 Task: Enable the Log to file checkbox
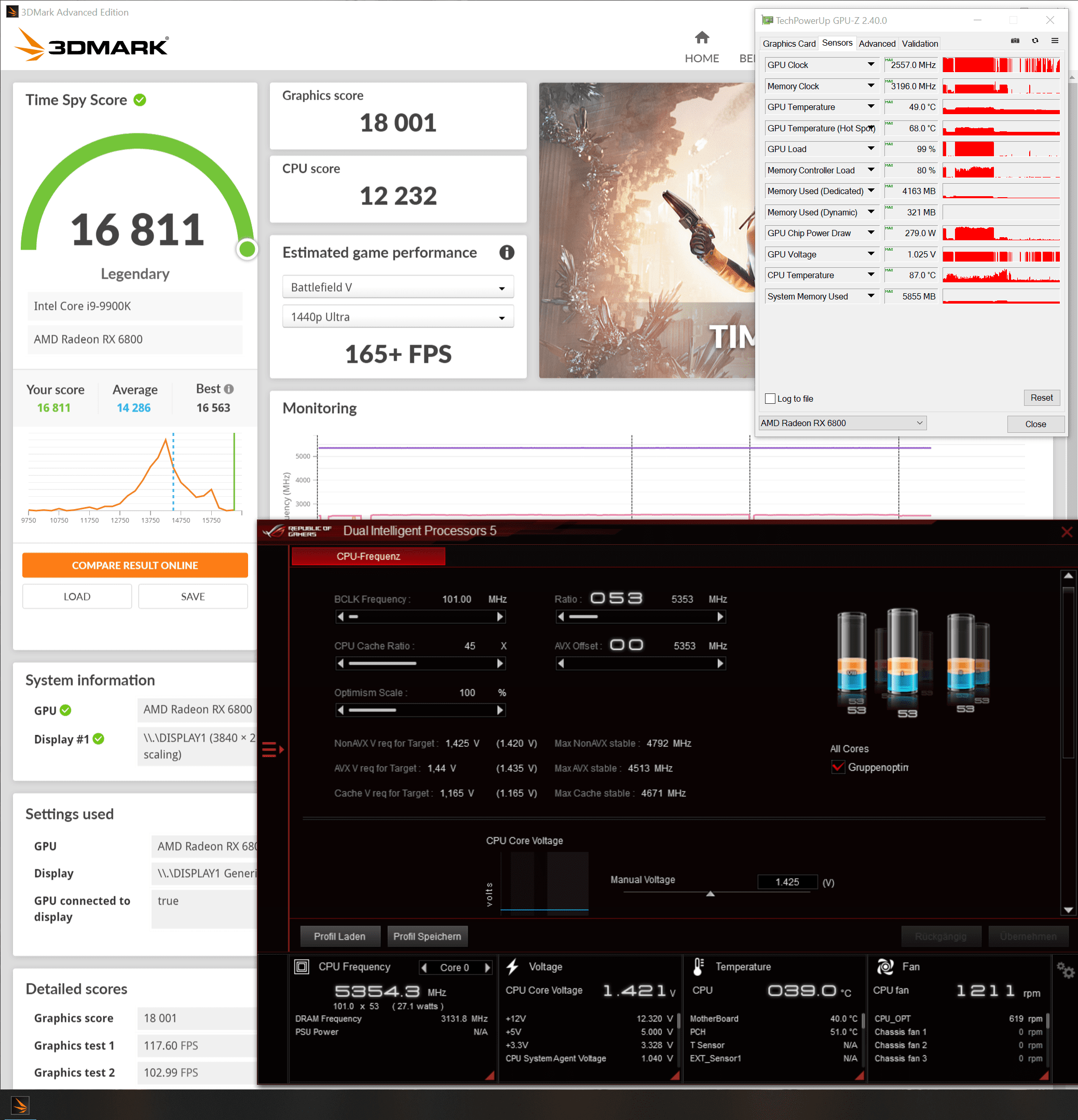pos(771,399)
